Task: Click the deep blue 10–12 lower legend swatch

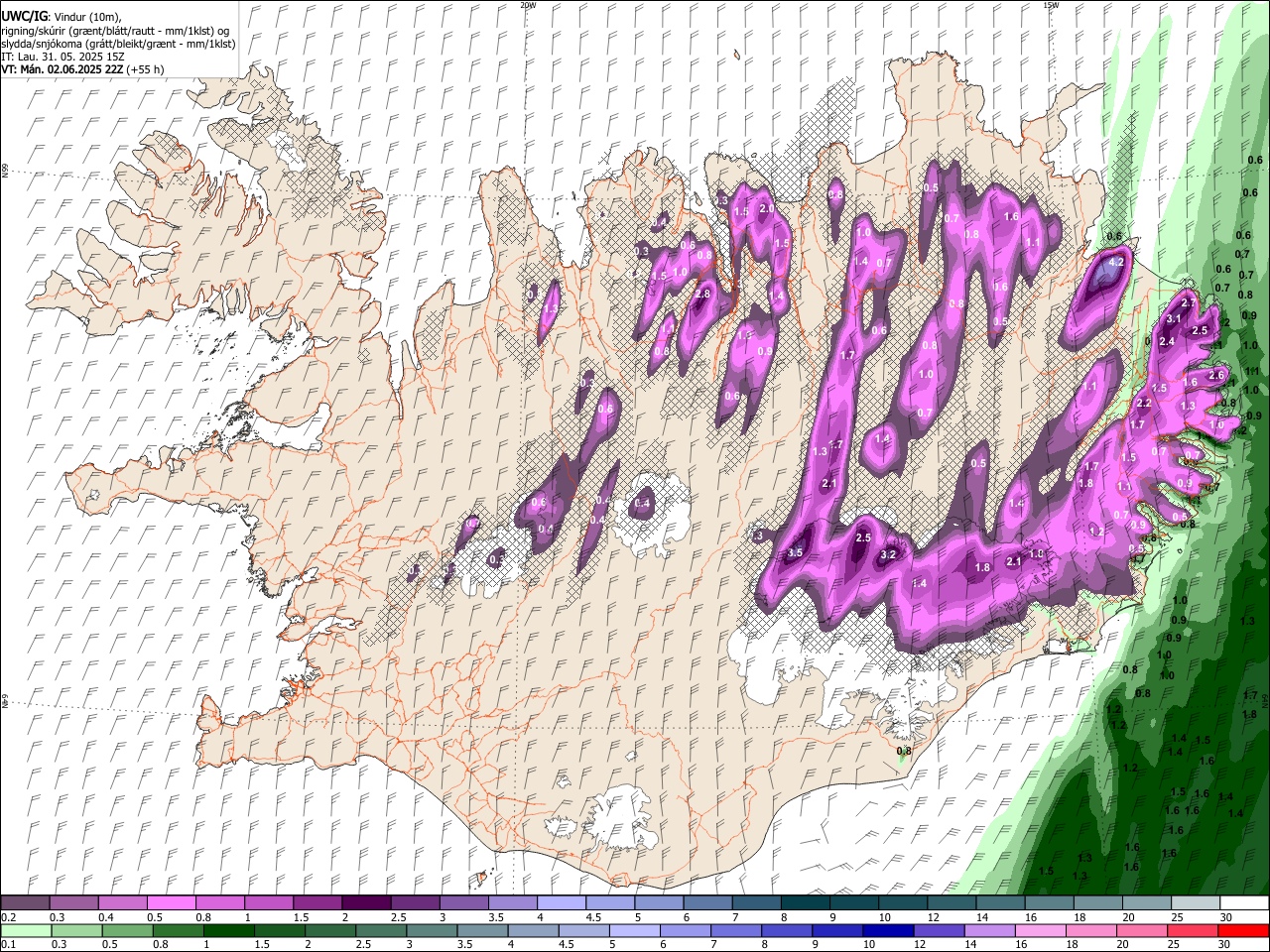Action: tap(887, 930)
